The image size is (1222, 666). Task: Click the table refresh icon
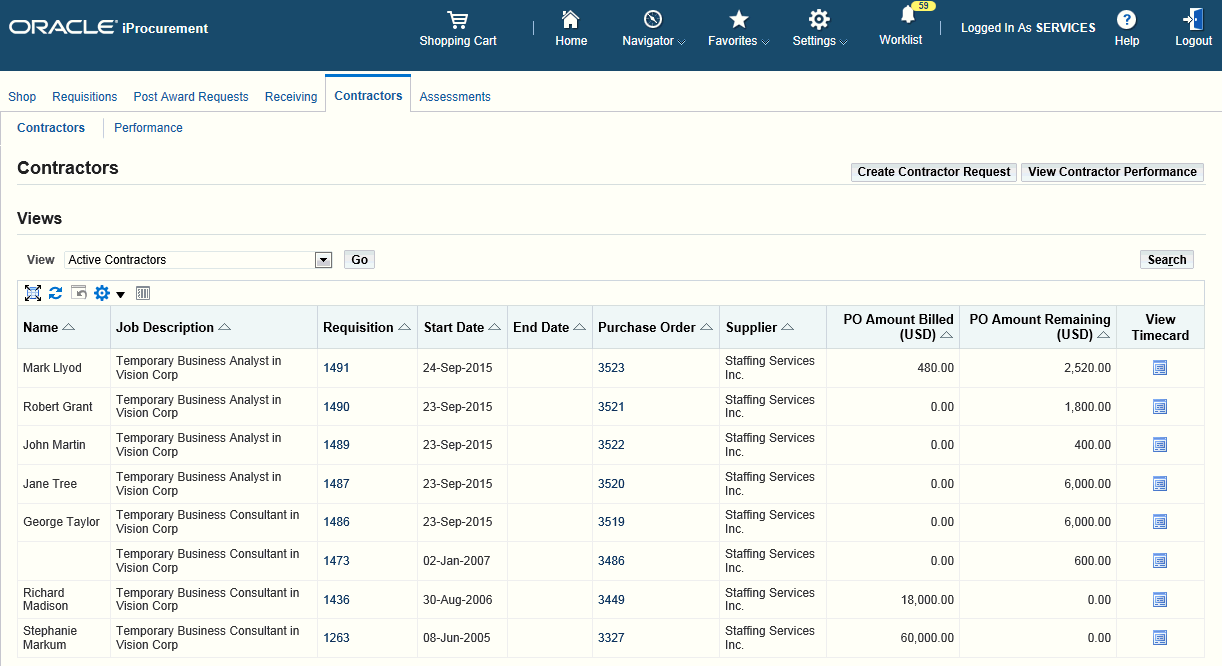click(x=56, y=293)
